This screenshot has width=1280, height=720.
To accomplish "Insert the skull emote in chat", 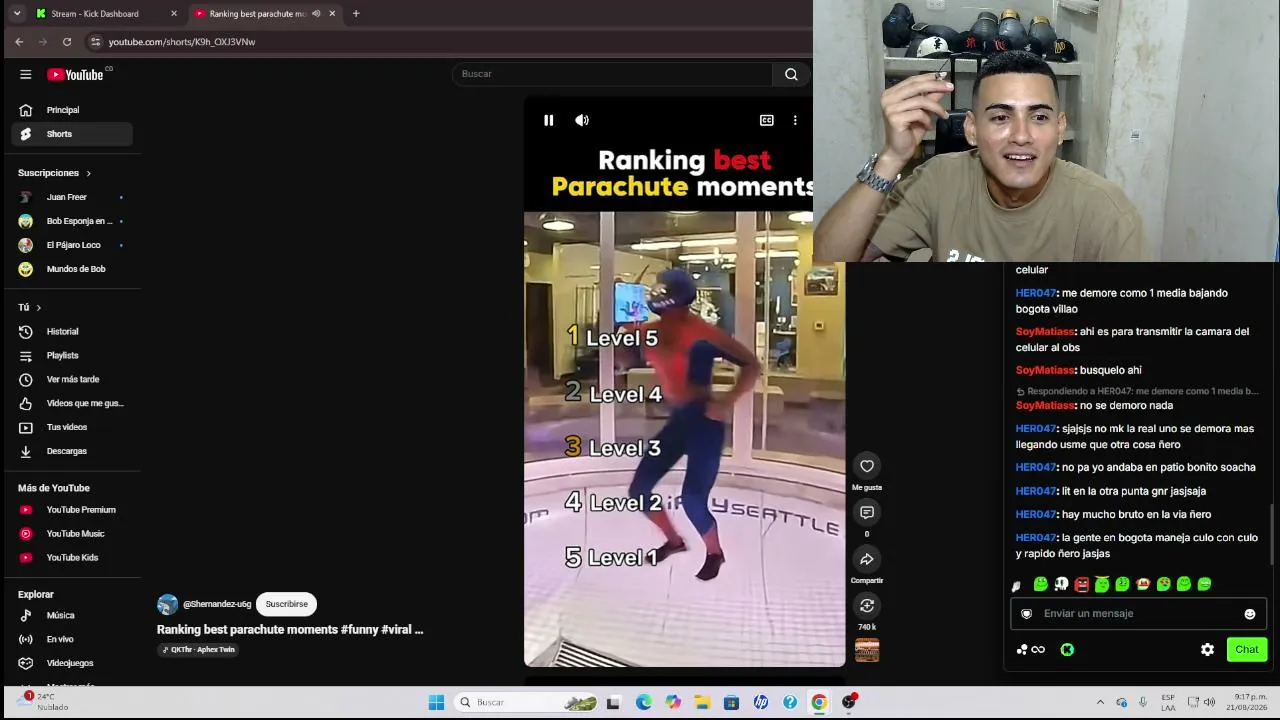I will pyautogui.click(x=1061, y=584).
